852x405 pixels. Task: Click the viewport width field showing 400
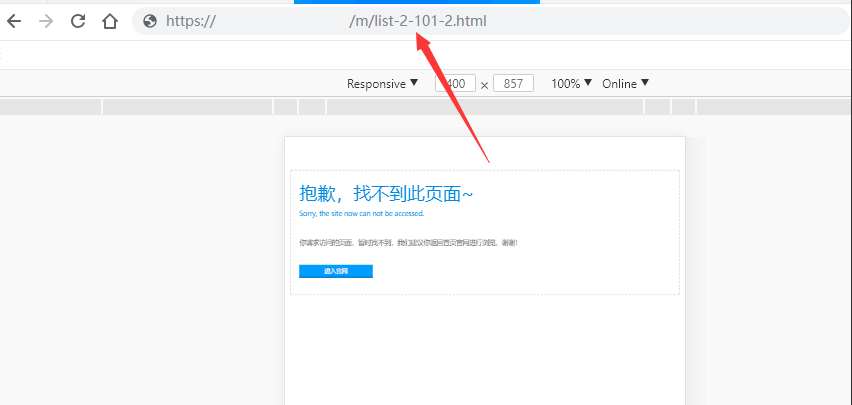(x=455, y=84)
